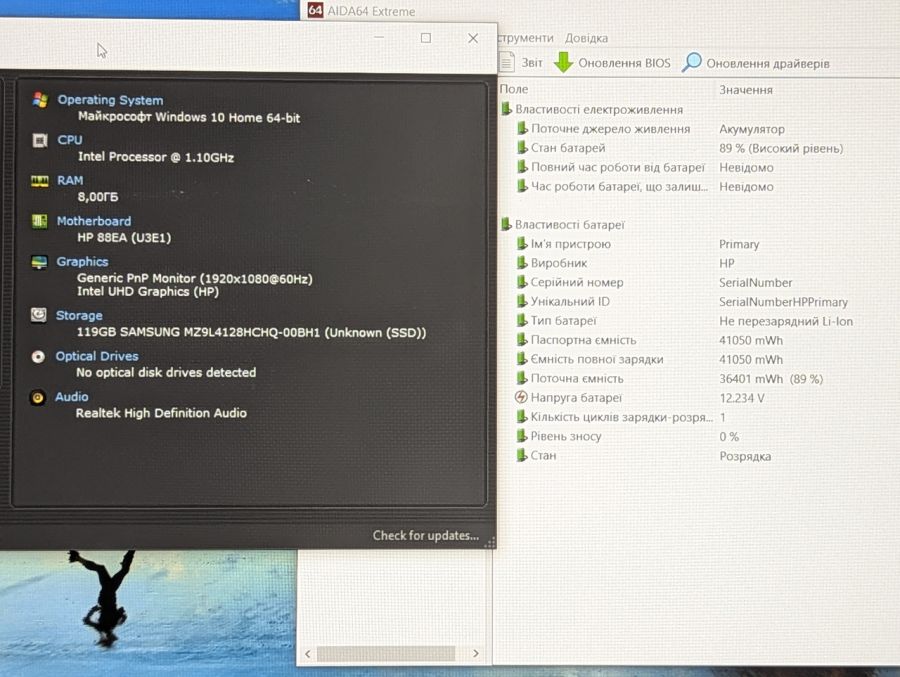Image resolution: width=900 pixels, height=677 pixels.
Task: Click the Оновлення BIOS toolbar button
Action: point(612,63)
